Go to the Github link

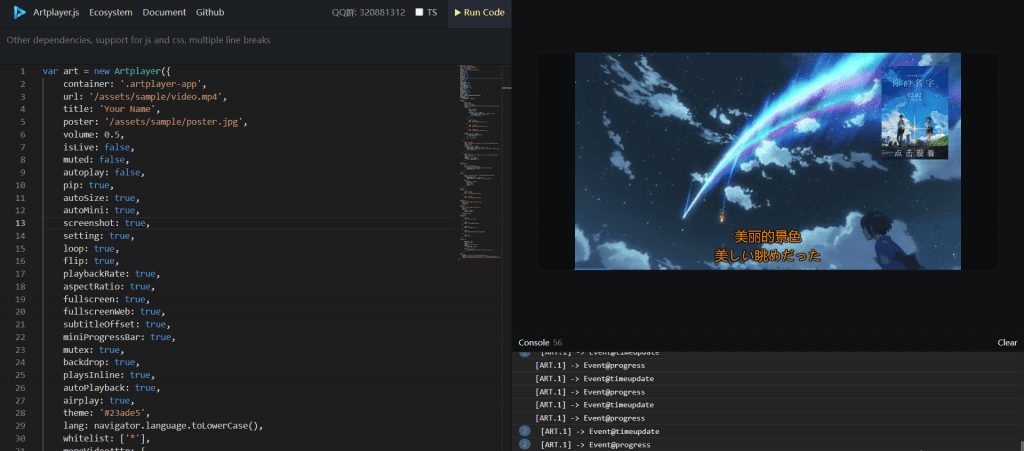[210, 12]
